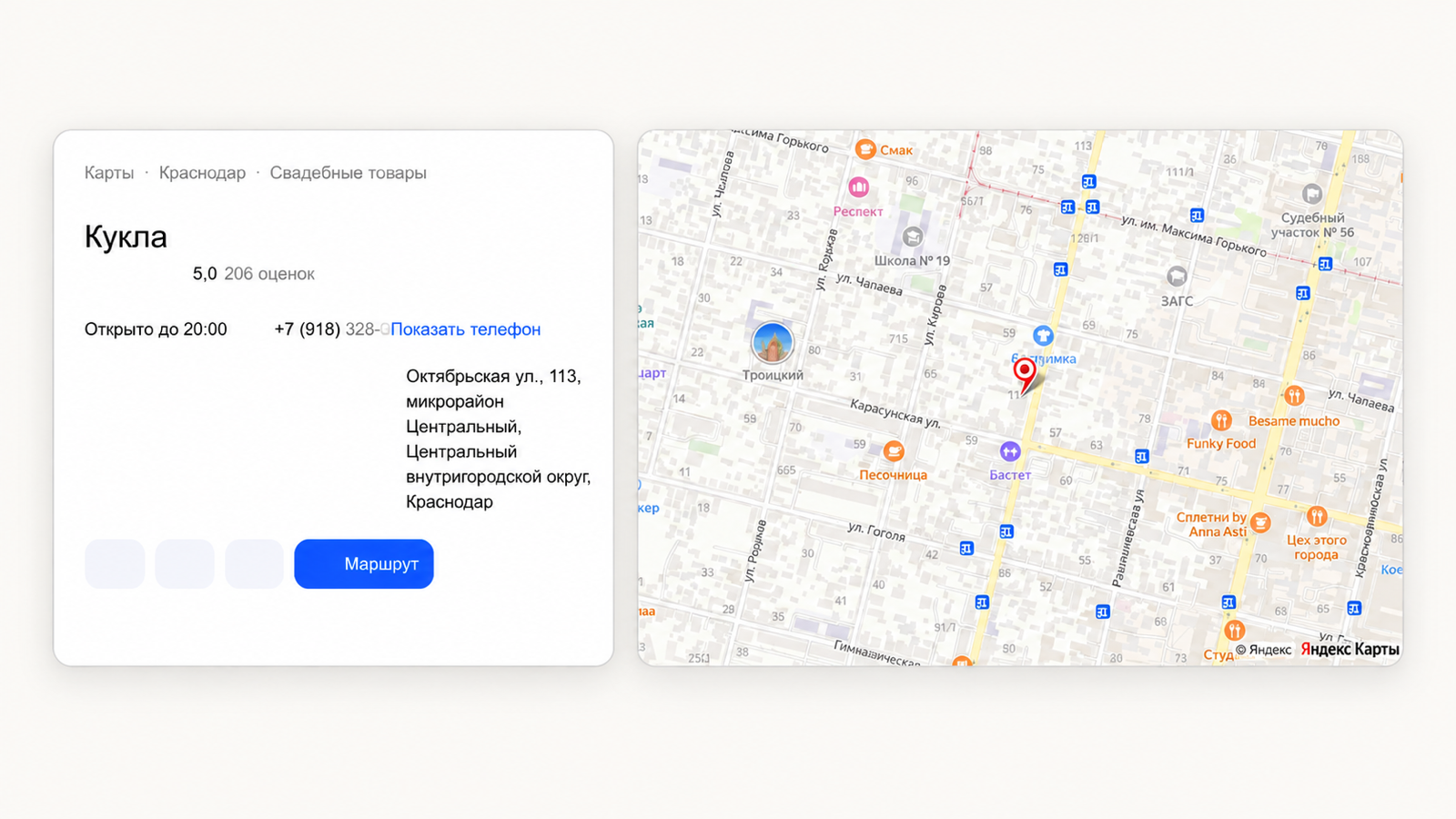Click the Маршрут route button
Screen dimensions: 1456x819
pyautogui.click(x=364, y=564)
